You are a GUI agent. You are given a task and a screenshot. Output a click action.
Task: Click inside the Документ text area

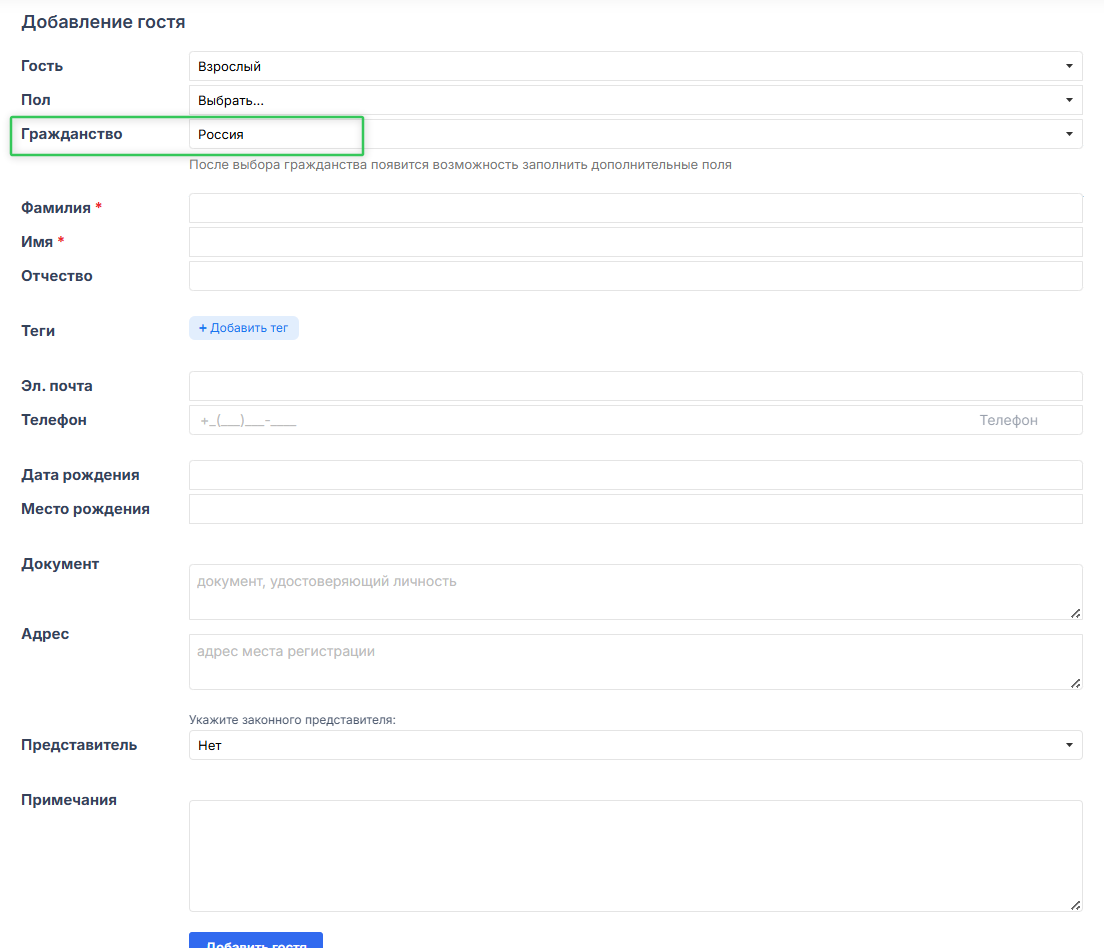tap(635, 591)
